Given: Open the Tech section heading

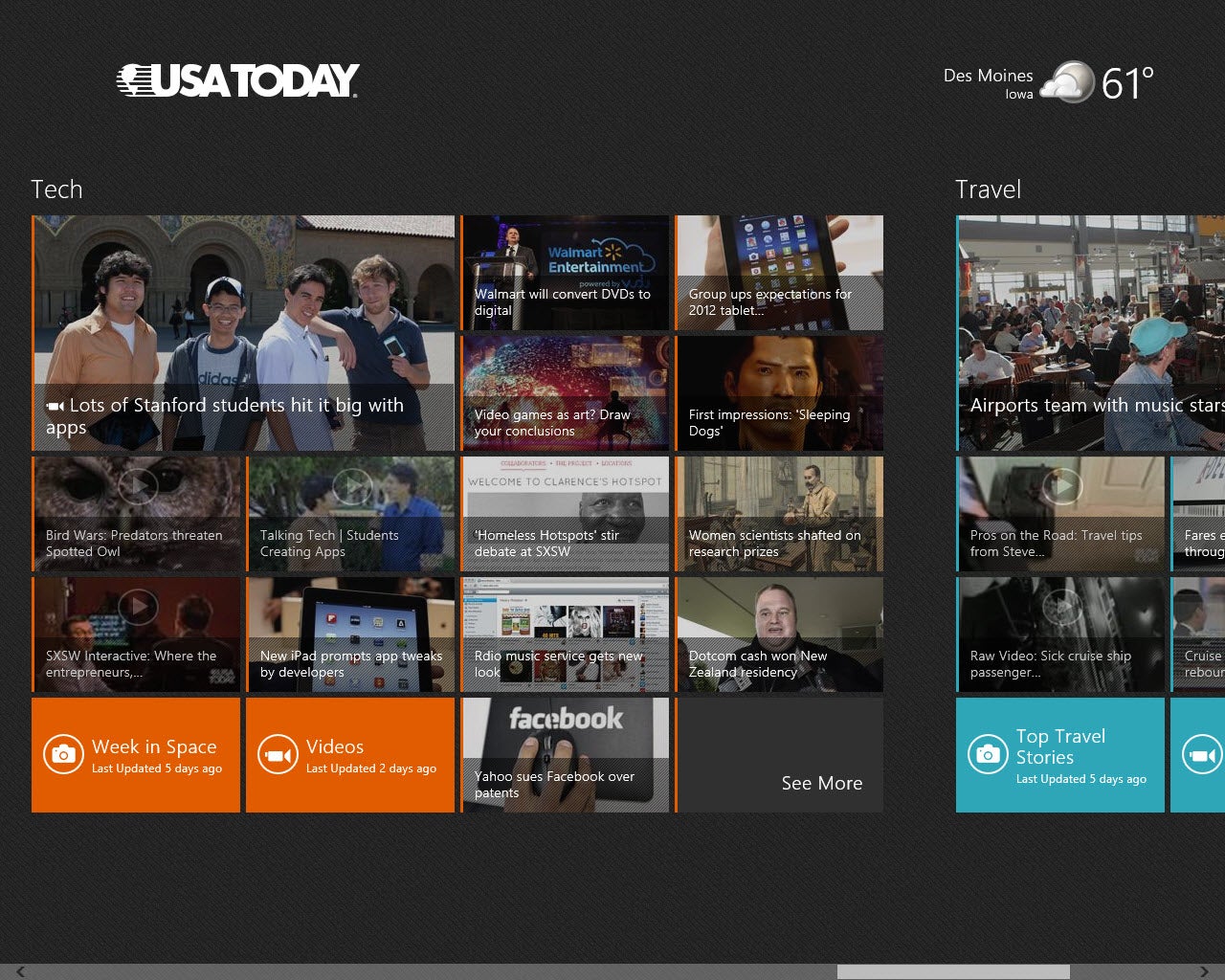Looking at the screenshot, I should 56,189.
